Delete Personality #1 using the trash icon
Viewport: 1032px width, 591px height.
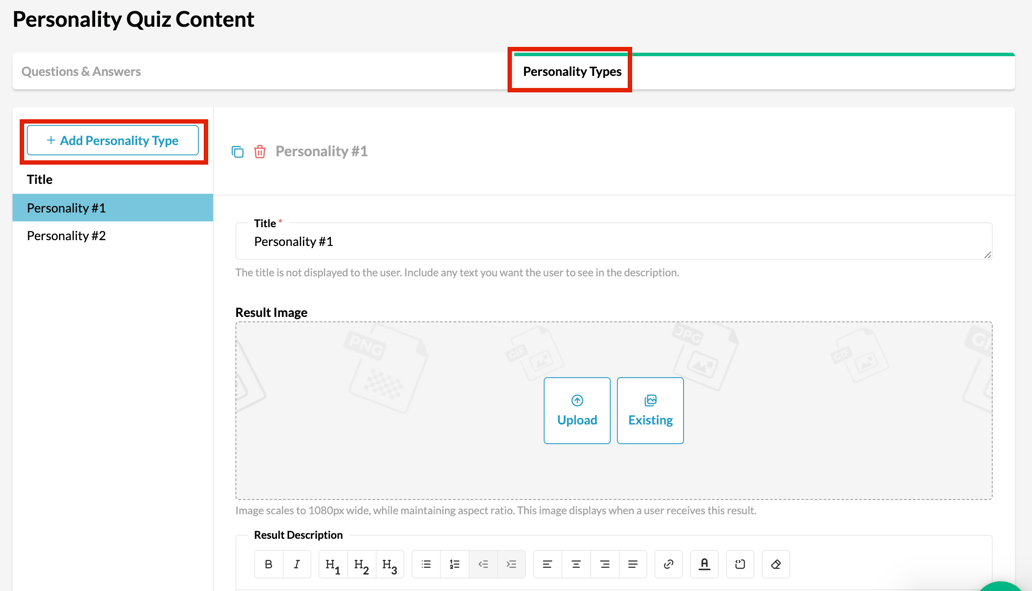click(x=260, y=152)
